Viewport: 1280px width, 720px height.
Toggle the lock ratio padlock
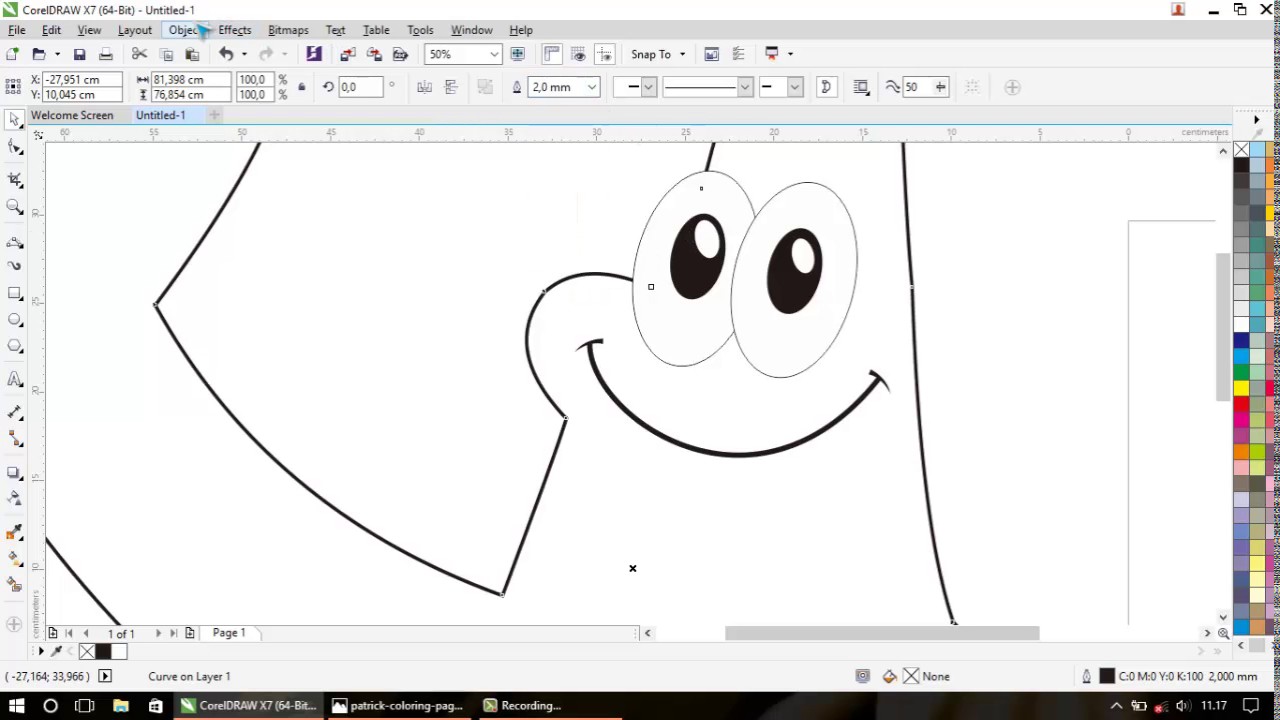301,87
